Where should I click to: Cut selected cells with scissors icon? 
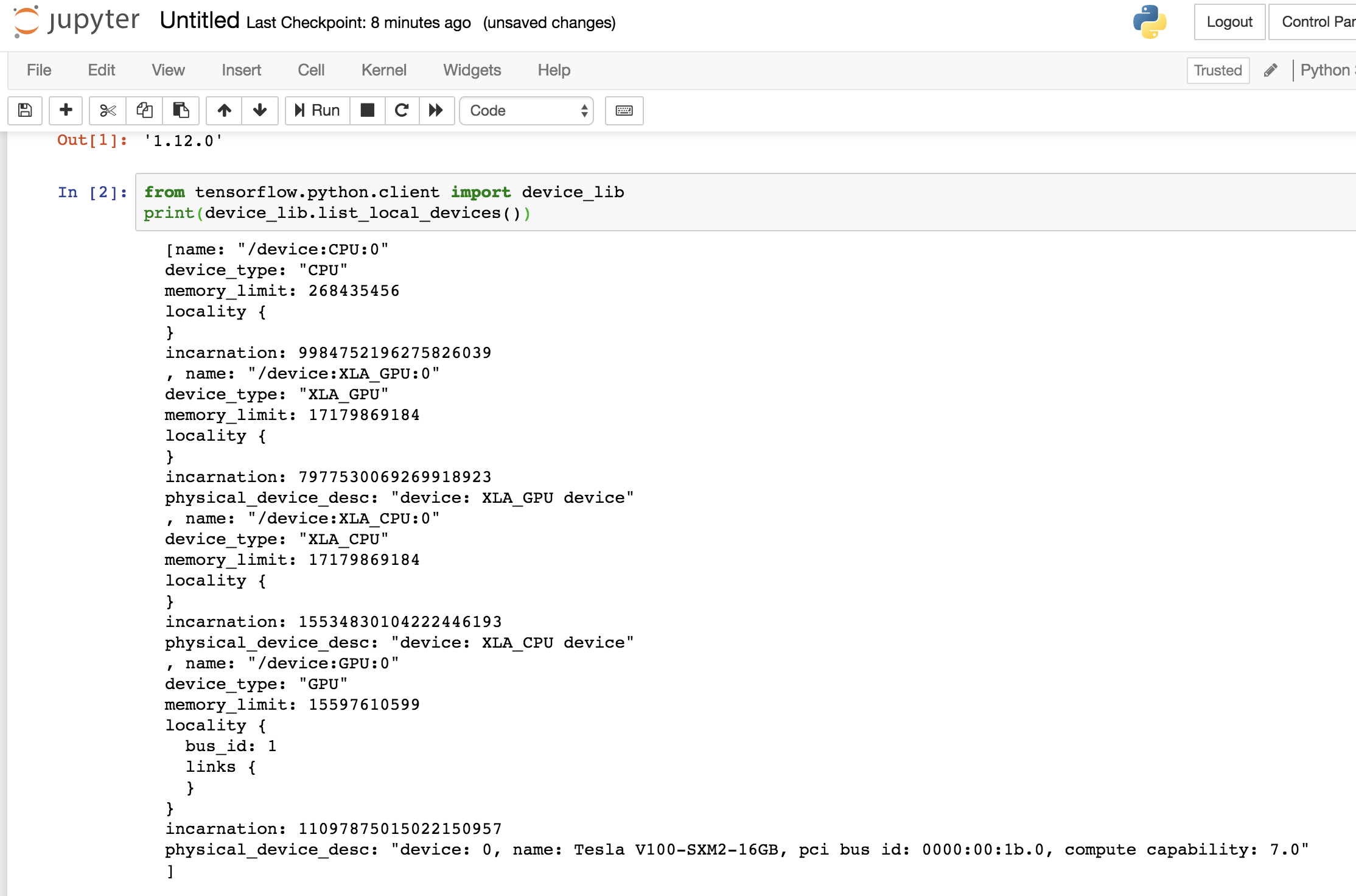108,110
